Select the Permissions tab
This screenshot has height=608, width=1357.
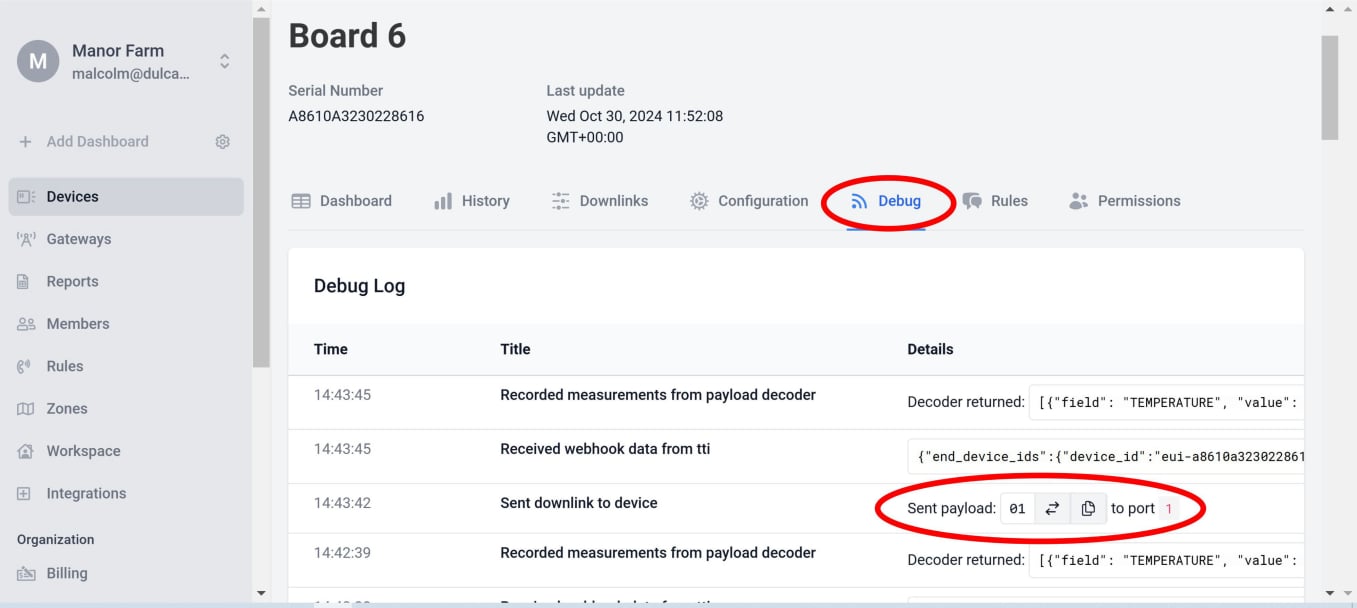click(1125, 201)
